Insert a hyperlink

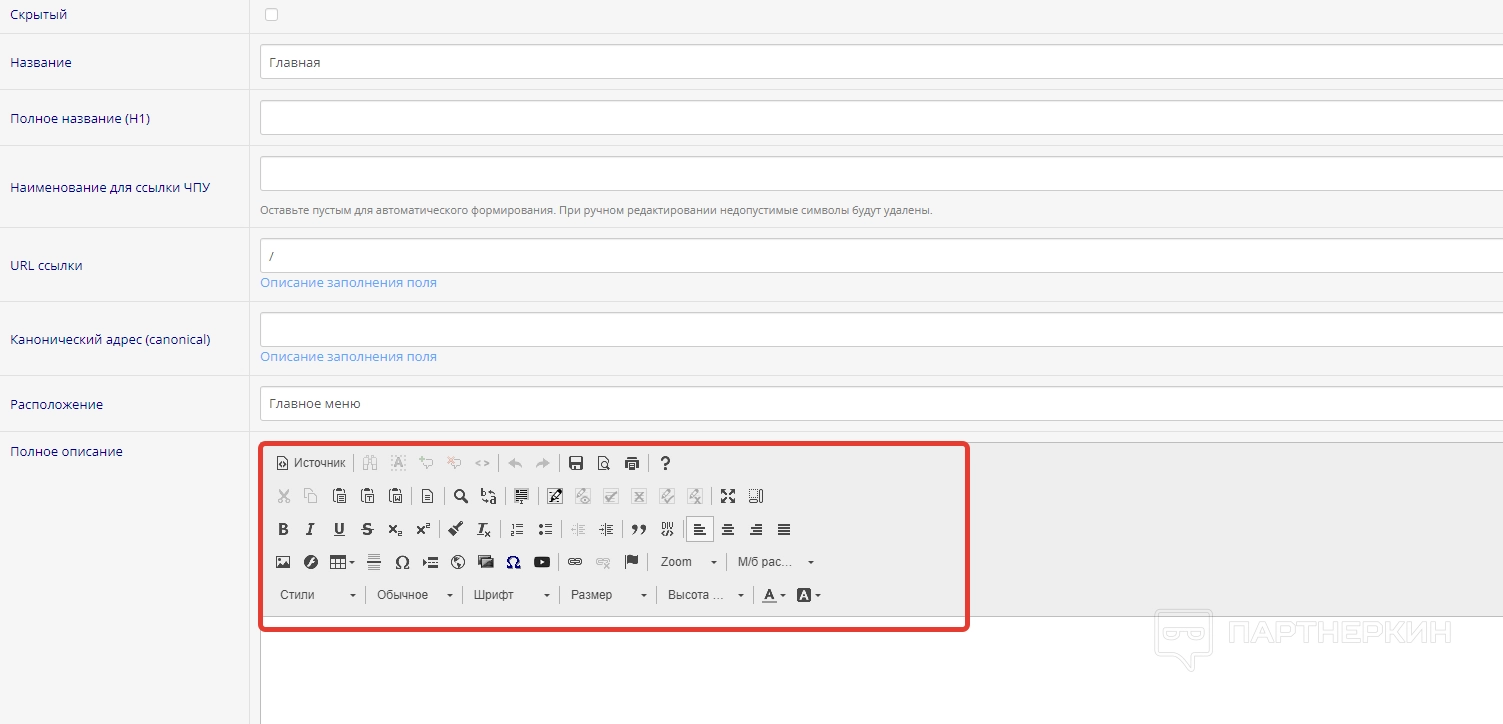click(x=575, y=562)
